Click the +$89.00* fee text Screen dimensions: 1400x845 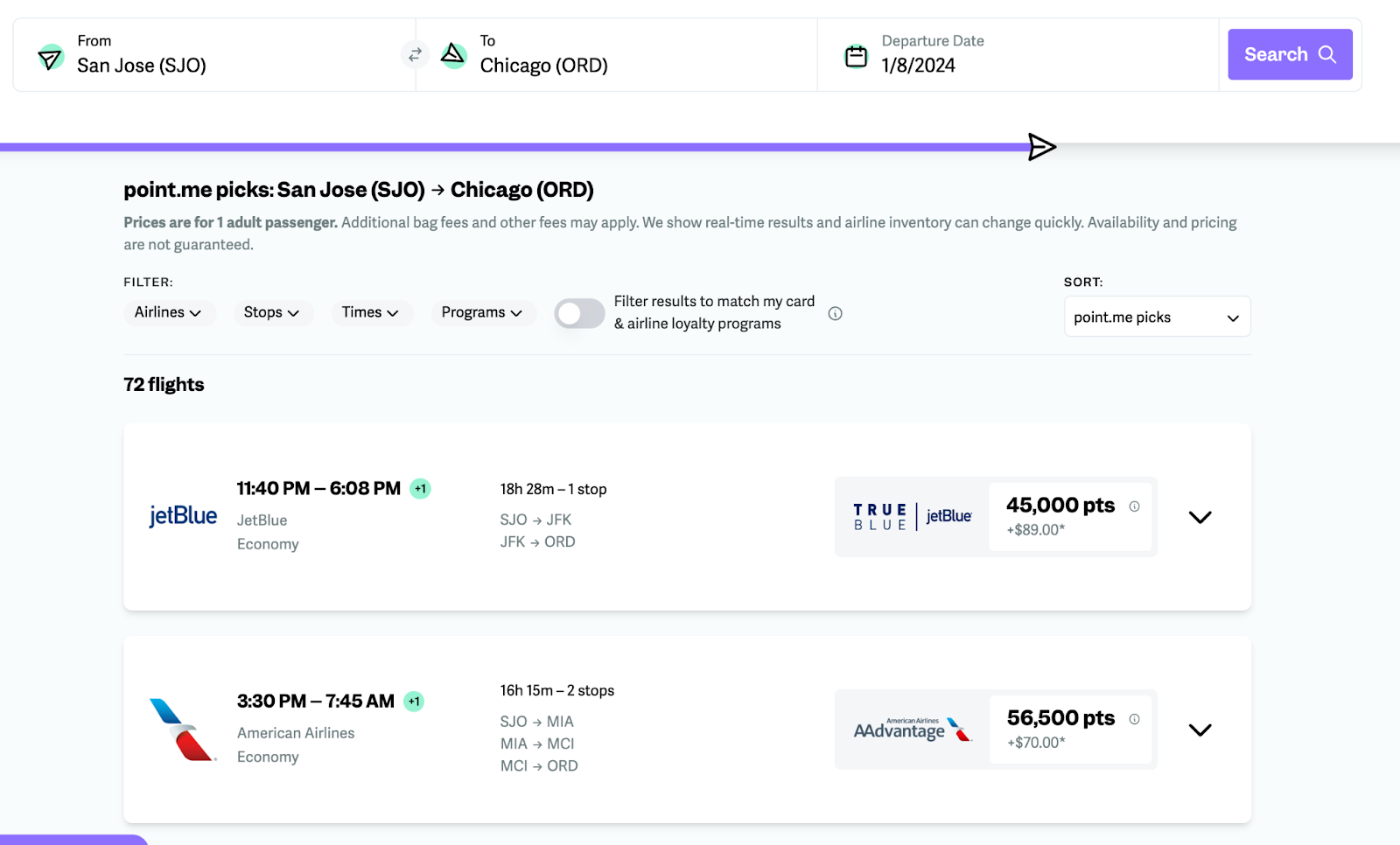(1035, 529)
